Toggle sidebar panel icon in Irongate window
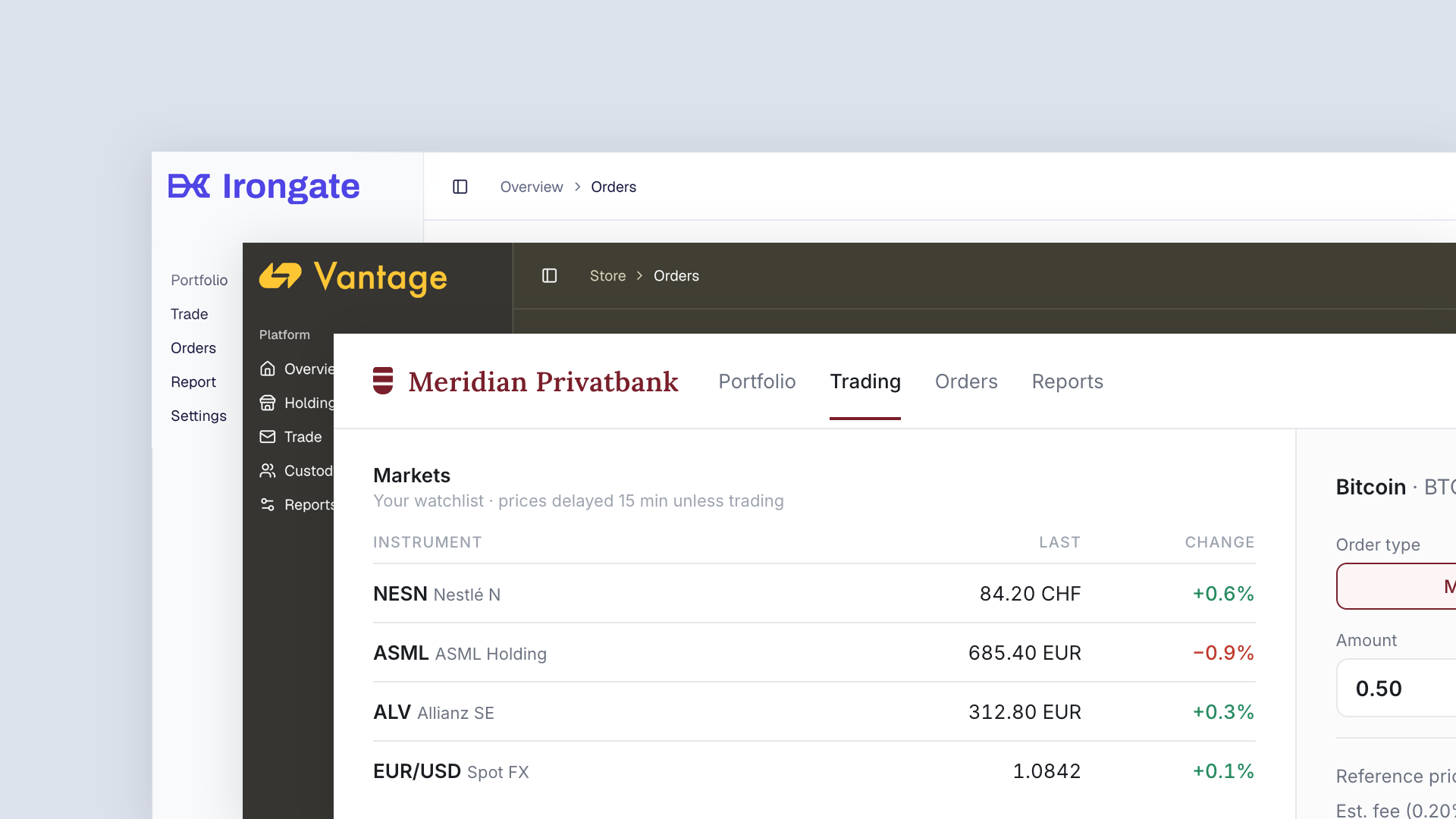Screen dimensions: 1456x819 [x=460, y=187]
